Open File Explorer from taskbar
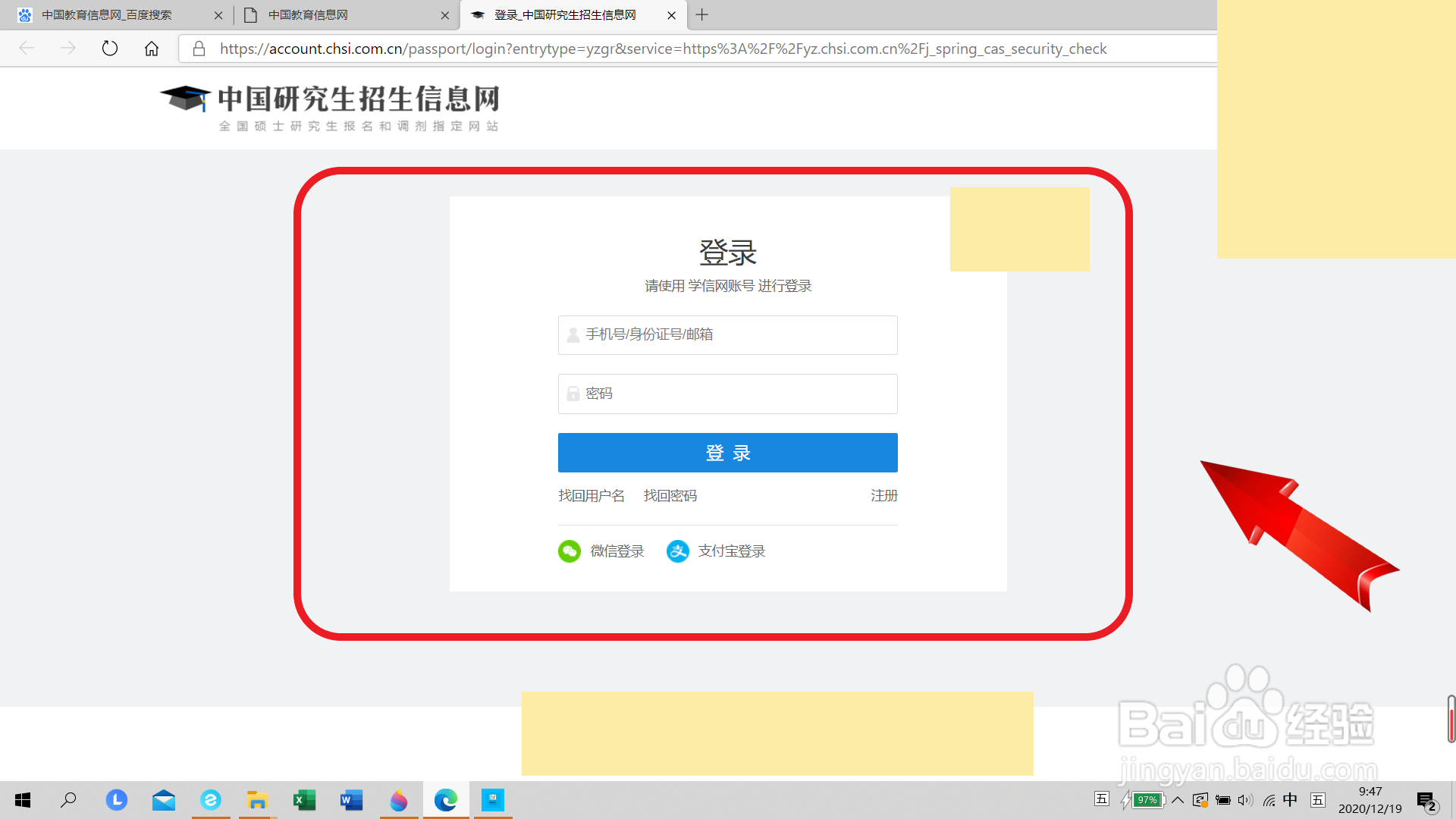Image resolution: width=1456 pixels, height=819 pixels. (257, 800)
